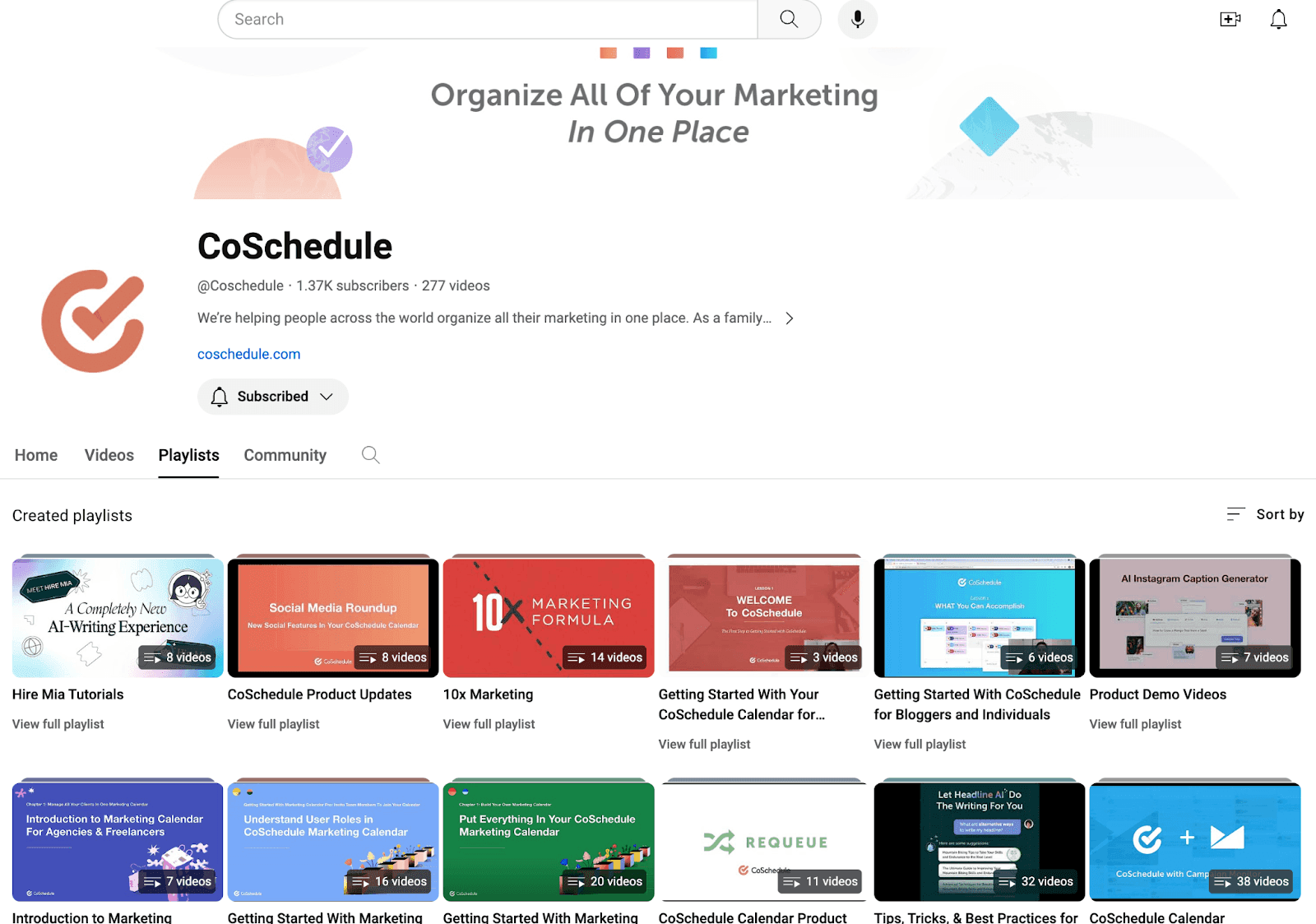This screenshot has height=924, width=1316.
Task: View full playlist for 10x Marketing
Action: tap(489, 724)
